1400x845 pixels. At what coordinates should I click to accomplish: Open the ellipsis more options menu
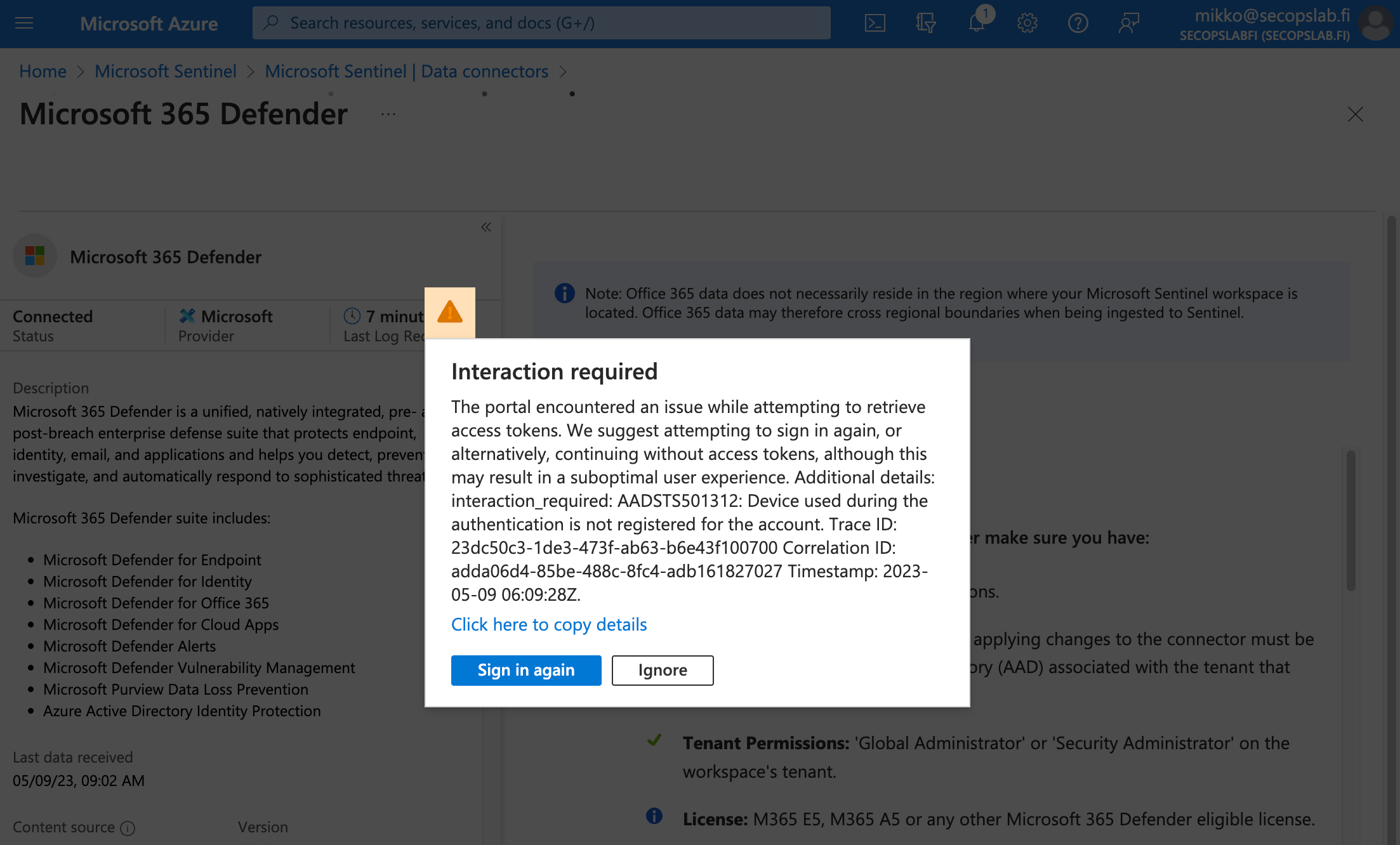tap(388, 114)
